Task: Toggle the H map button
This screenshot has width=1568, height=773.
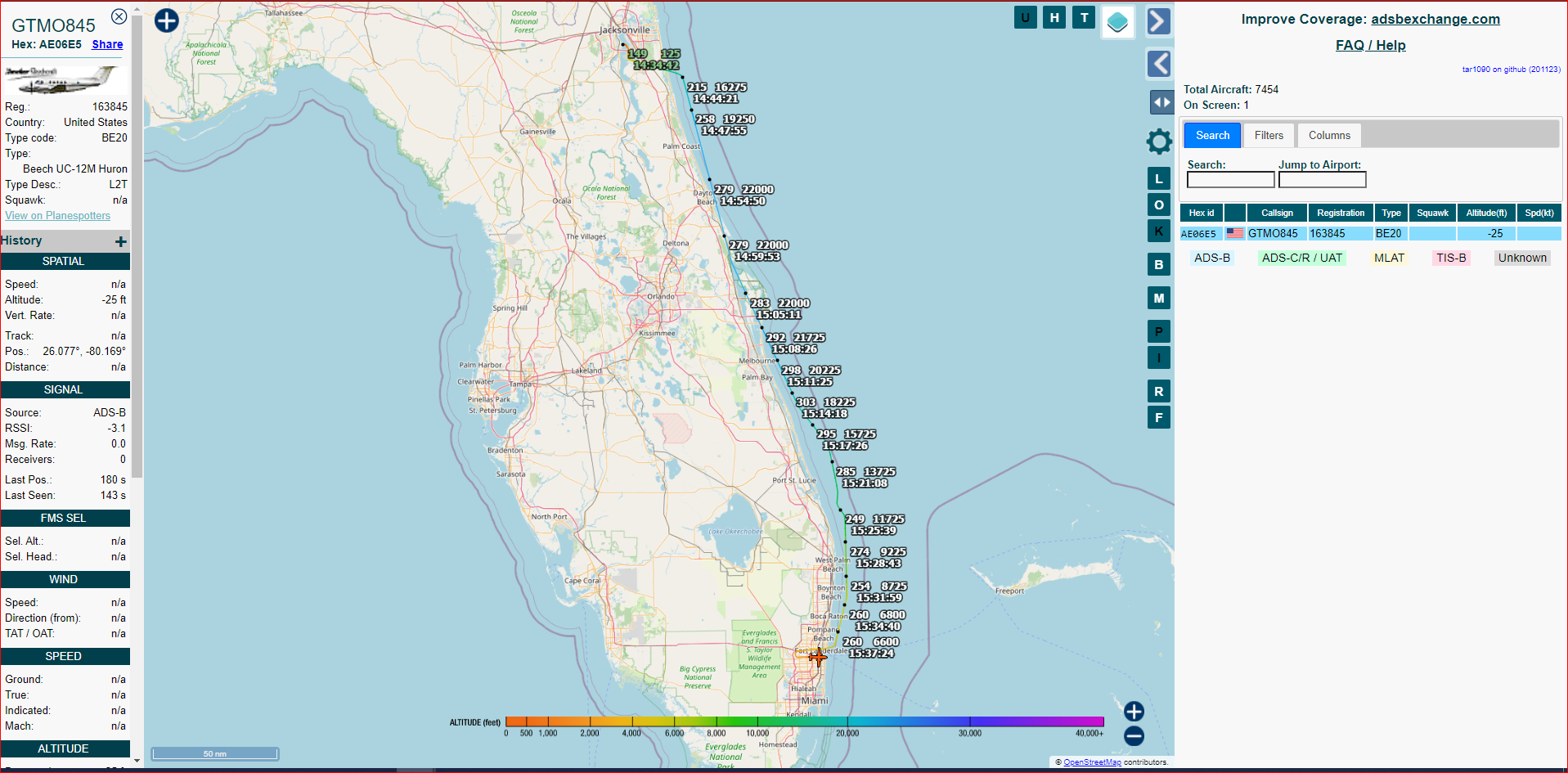Action: [1054, 17]
